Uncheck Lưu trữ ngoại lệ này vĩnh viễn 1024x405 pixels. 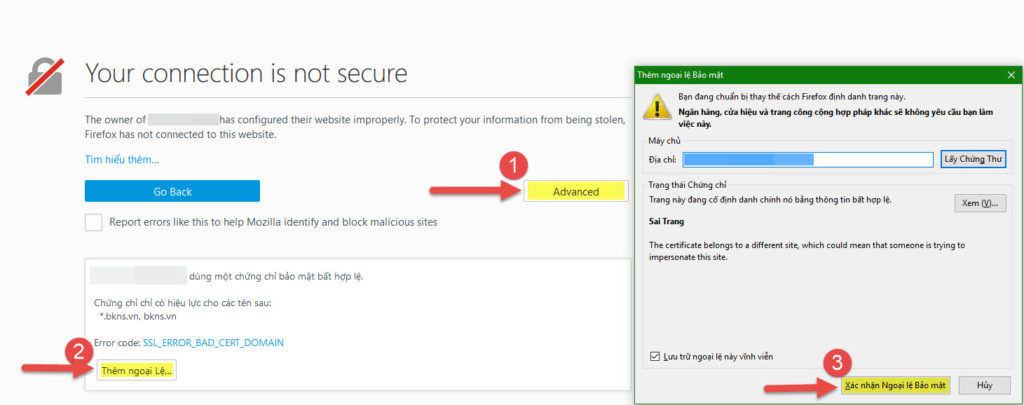pyautogui.click(x=655, y=356)
